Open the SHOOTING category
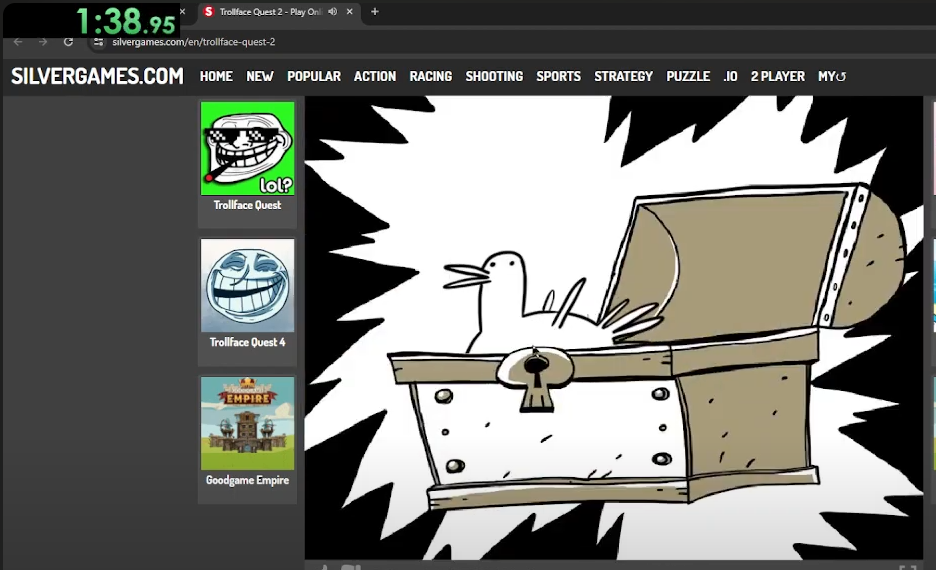 pos(494,76)
